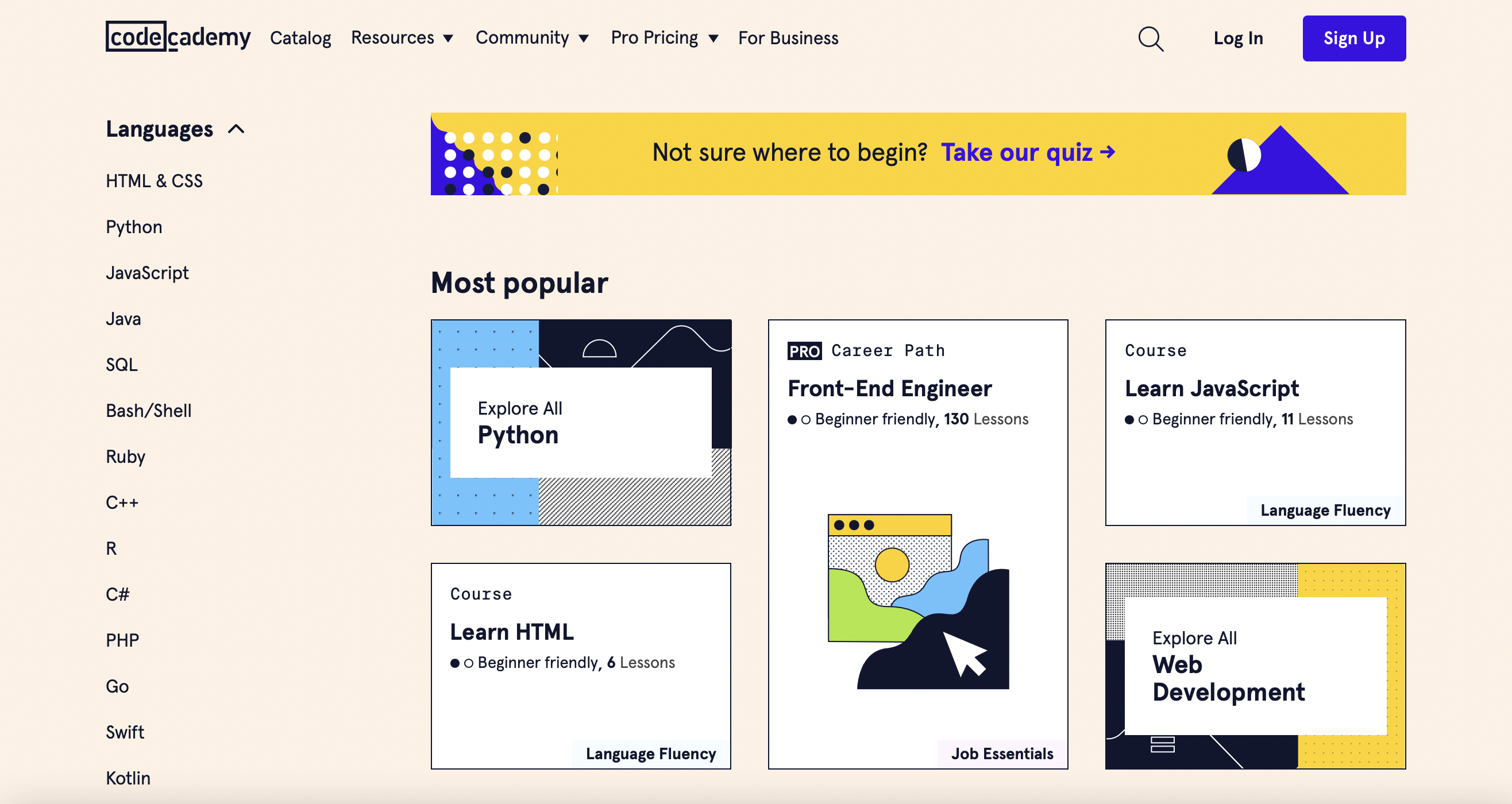Open the Learn HTML course card

point(581,666)
